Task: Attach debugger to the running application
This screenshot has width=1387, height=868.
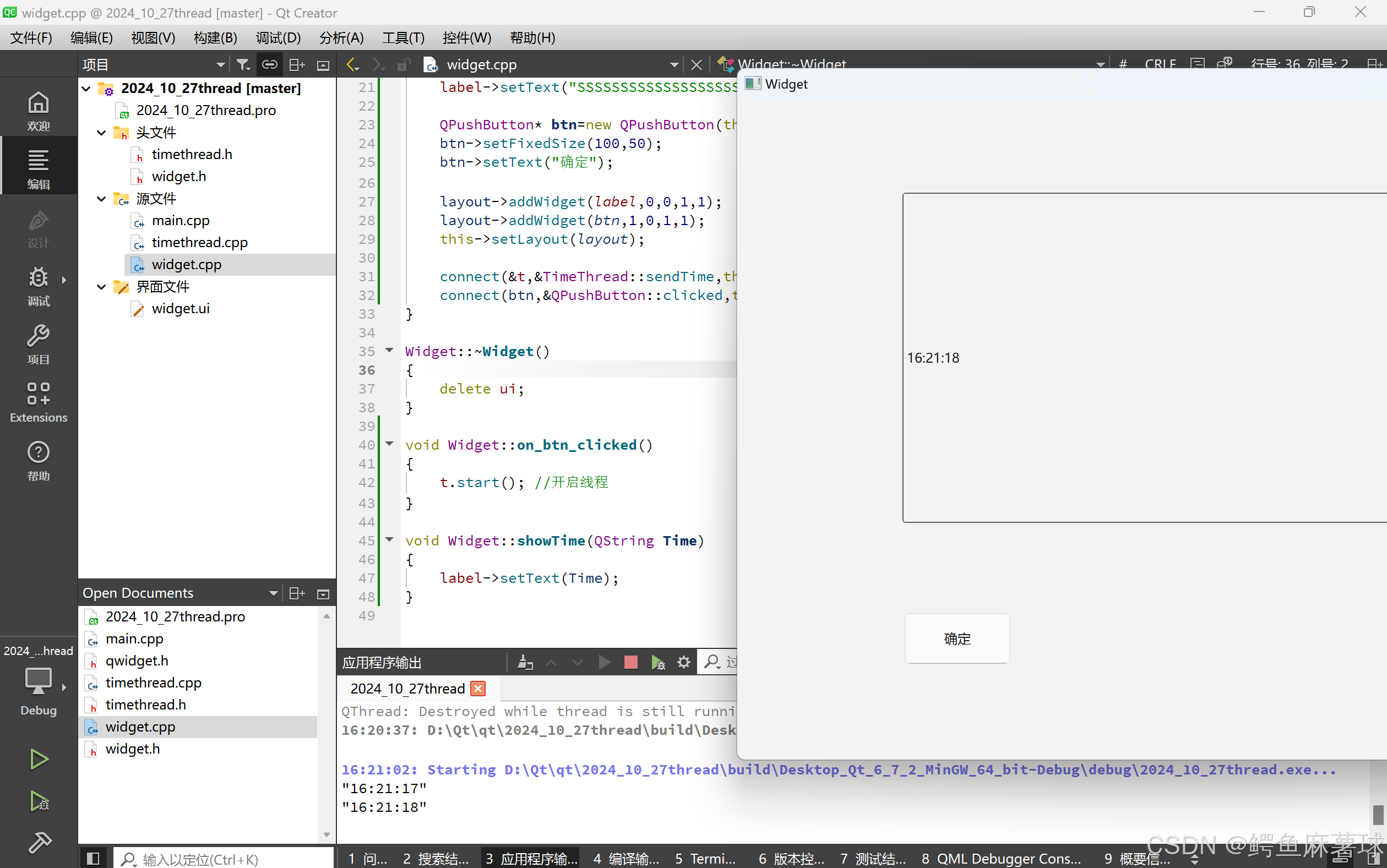Action: coord(657,663)
